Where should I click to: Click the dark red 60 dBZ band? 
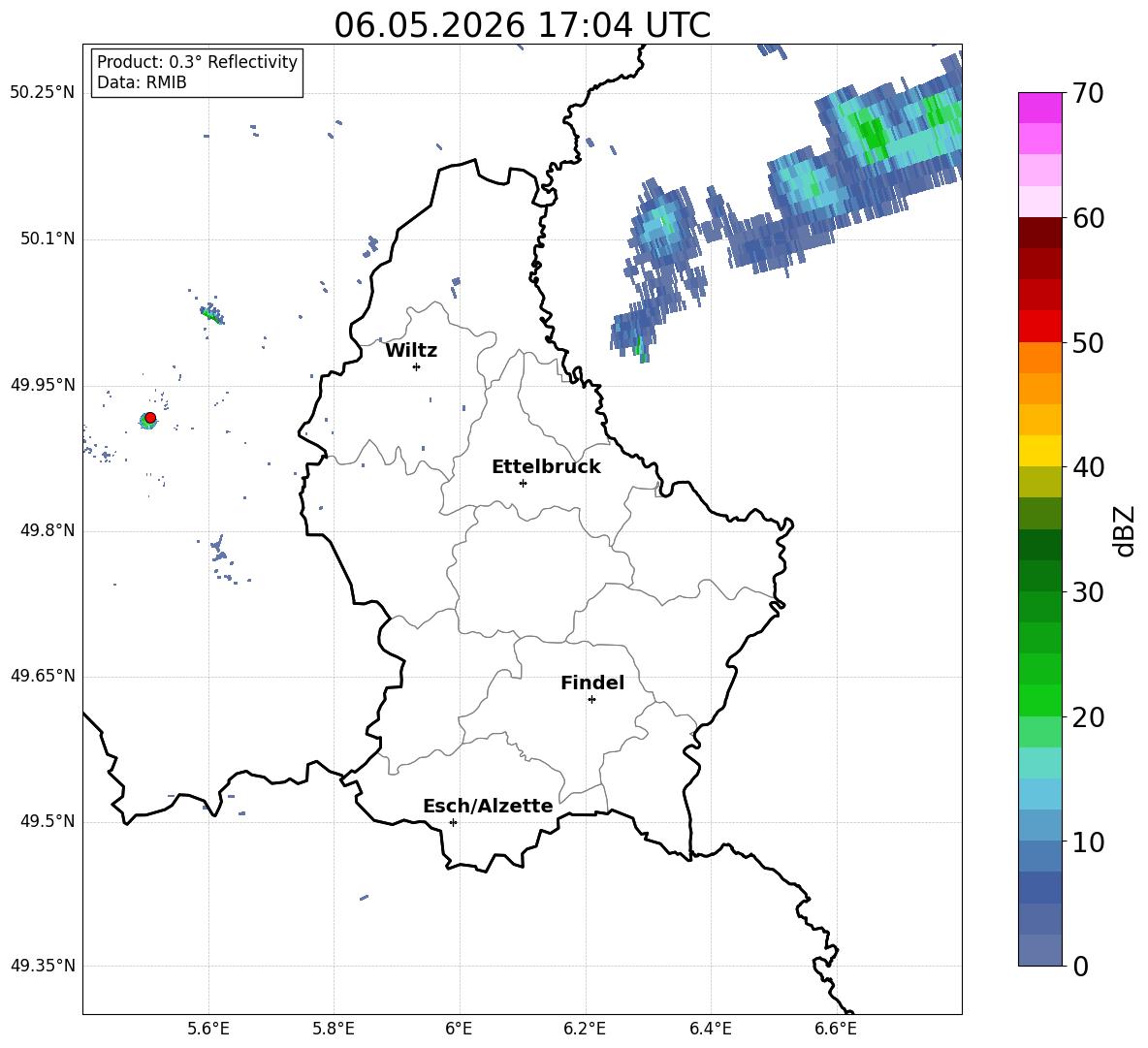pos(1039,233)
